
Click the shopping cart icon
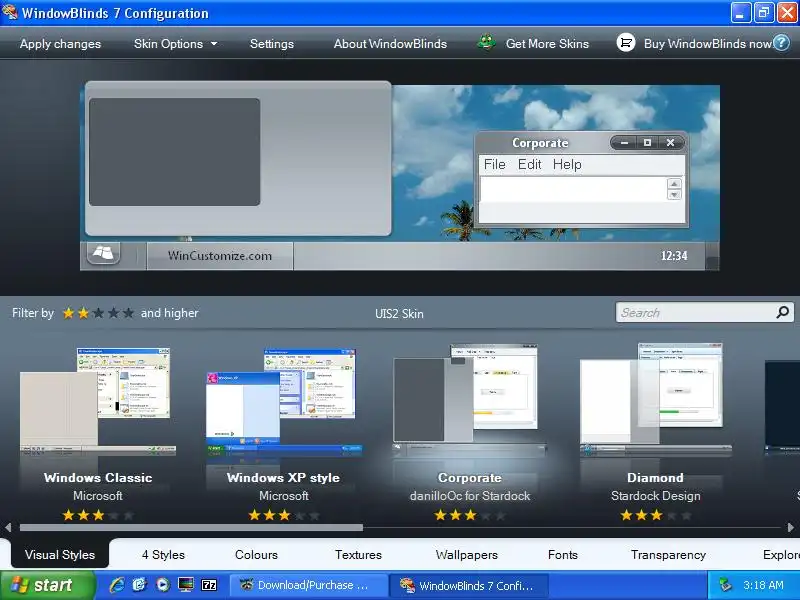pos(626,43)
